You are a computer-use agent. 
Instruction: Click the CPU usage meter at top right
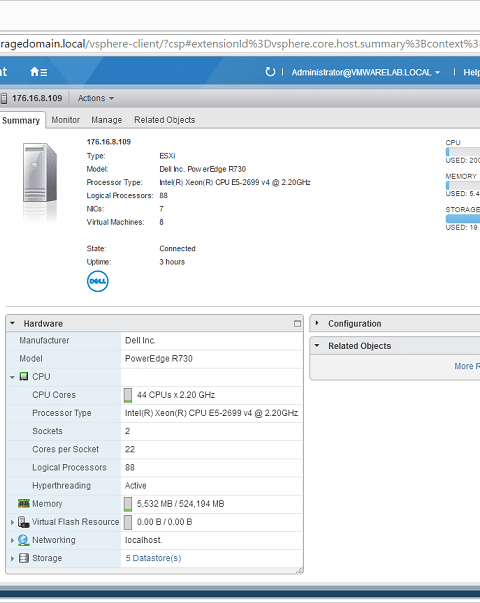pyautogui.click(x=463, y=152)
